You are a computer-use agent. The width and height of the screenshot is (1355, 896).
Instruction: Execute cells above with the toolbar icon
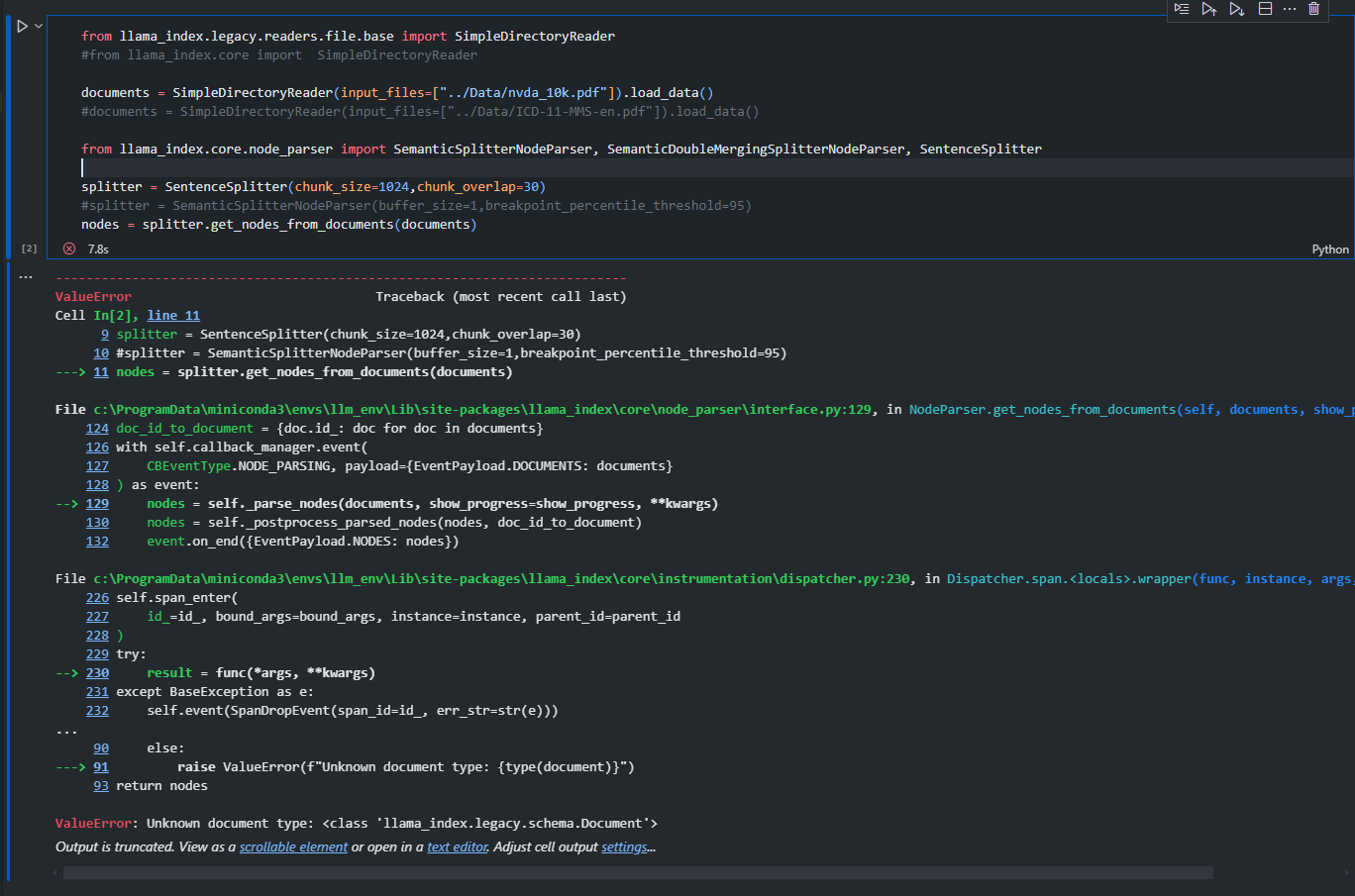(x=1209, y=9)
